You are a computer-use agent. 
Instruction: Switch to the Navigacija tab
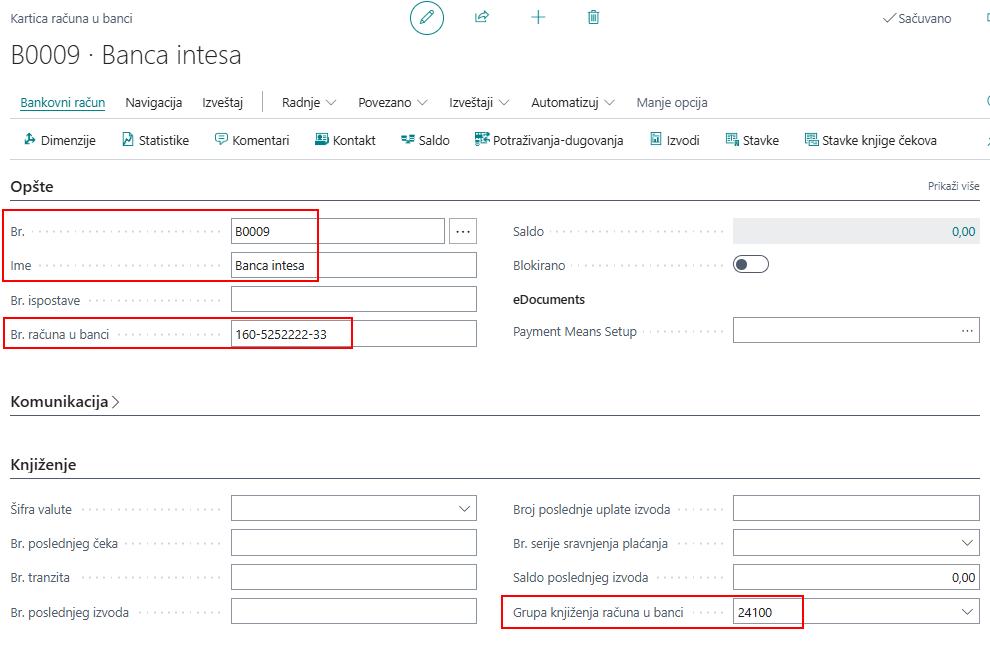point(153,102)
